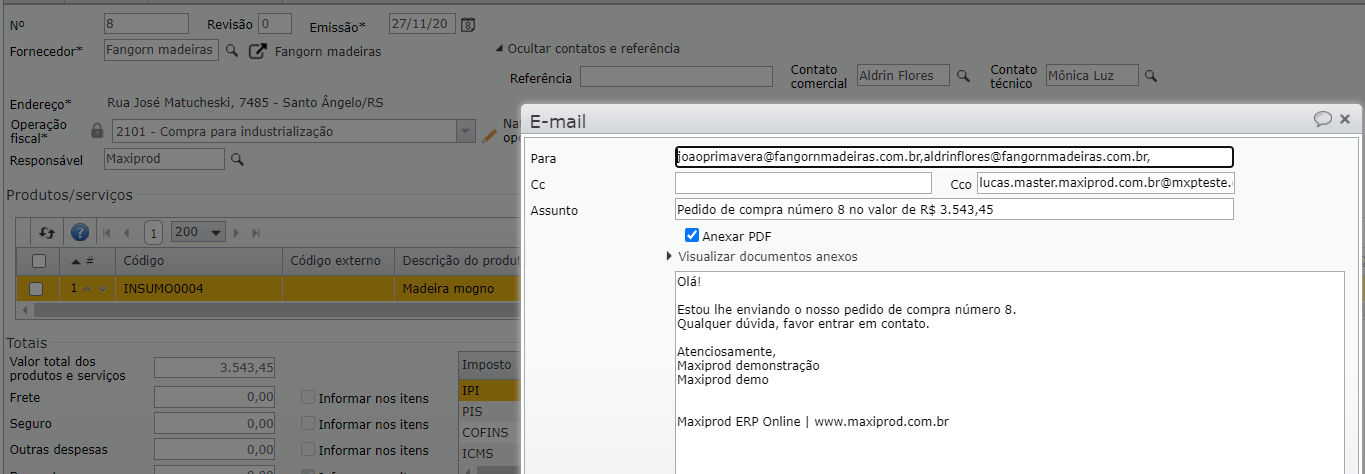Select page 1 in grid pager

click(x=152, y=233)
